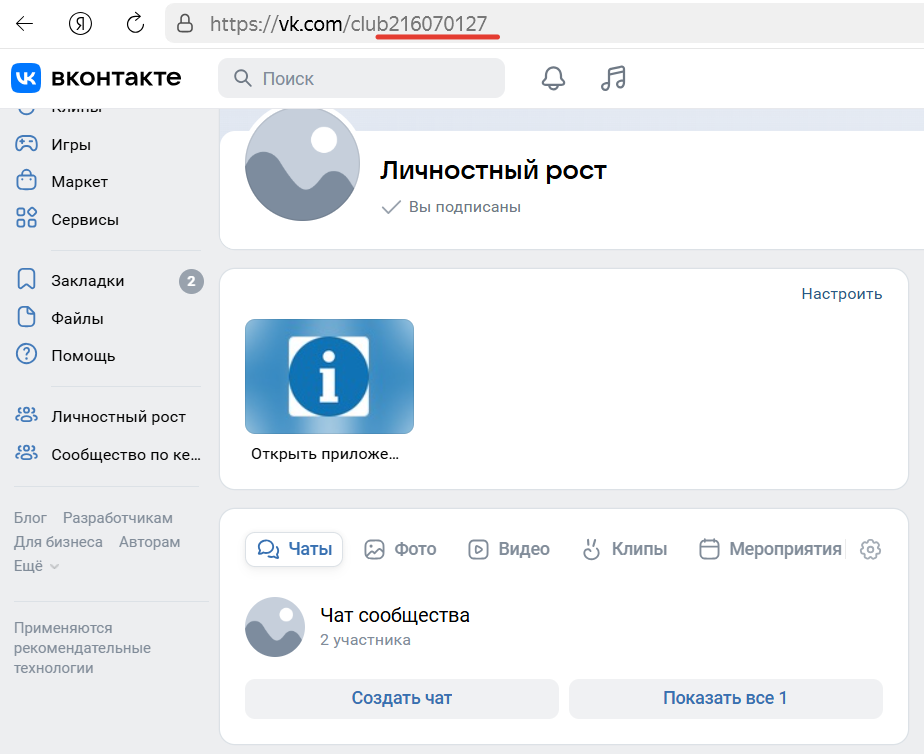Open tab settings gear icon

tap(870, 549)
